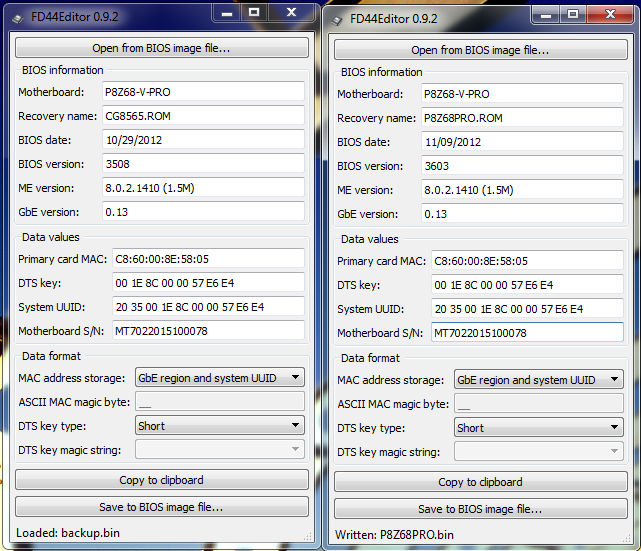Click BIOS date field showing 11/09/2012
This screenshot has width=641, height=551.
click(x=522, y=142)
